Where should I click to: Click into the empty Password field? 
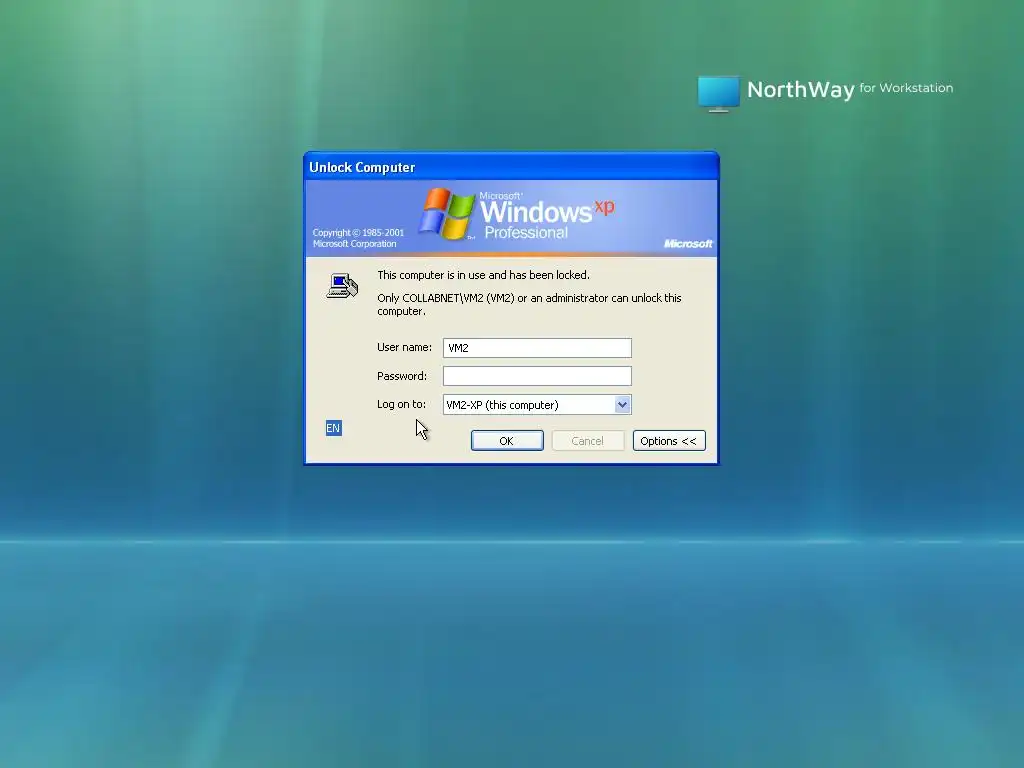coord(537,376)
